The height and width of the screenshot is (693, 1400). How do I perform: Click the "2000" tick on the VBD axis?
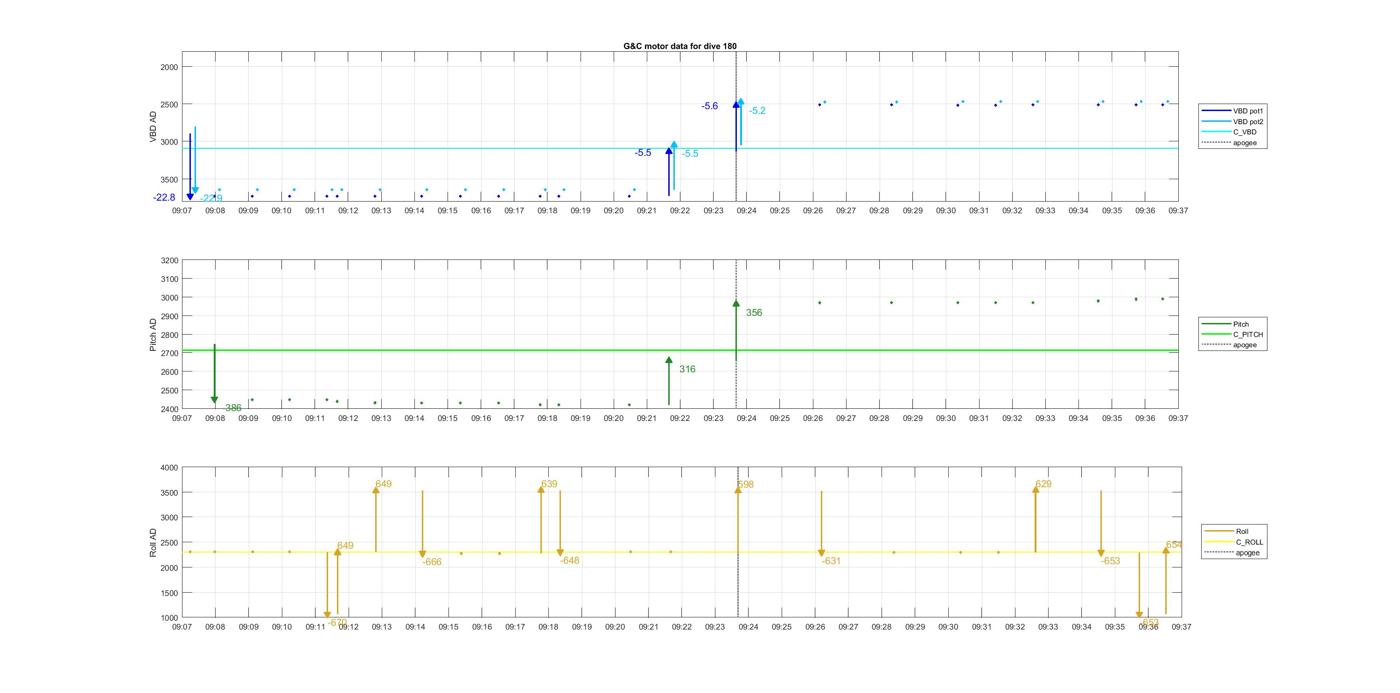point(169,67)
